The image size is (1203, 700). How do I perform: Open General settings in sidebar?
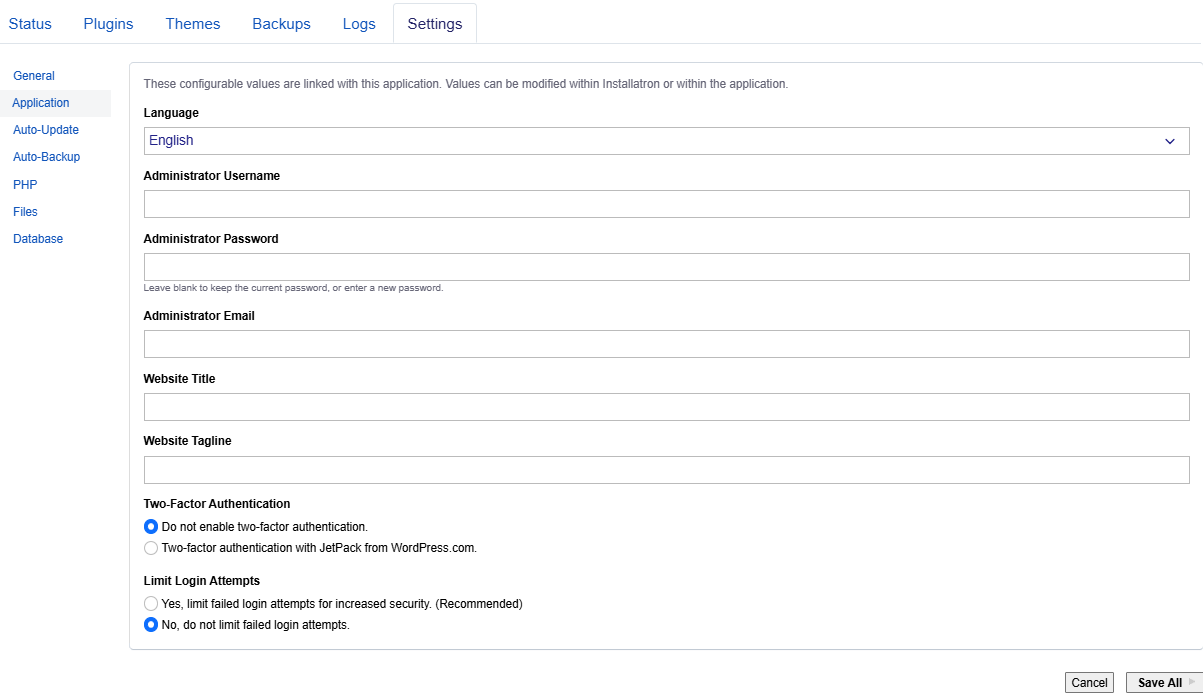pyautogui.click(x=34, y=76)
